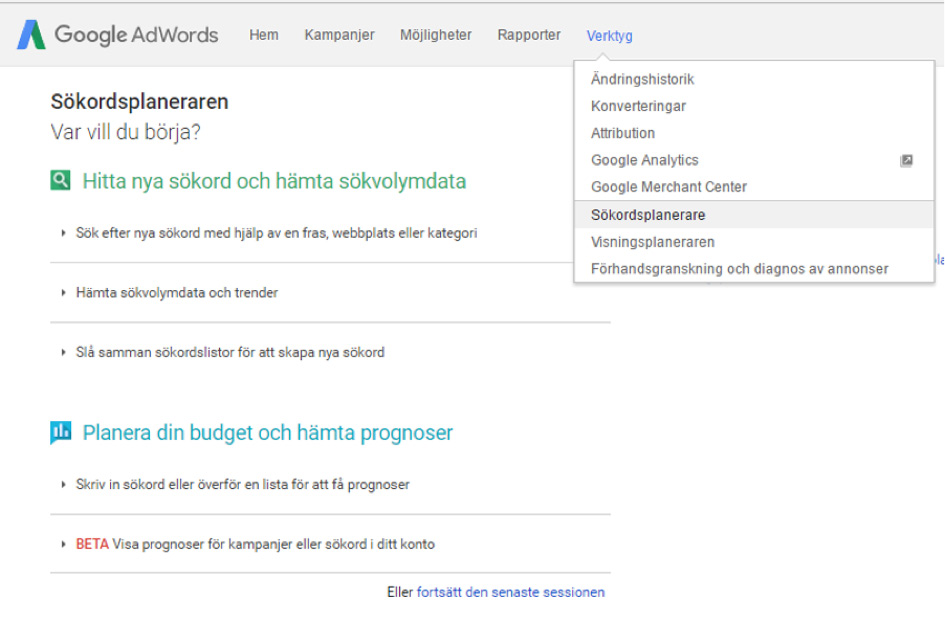Open Google Merchant Center entry
This screenshot has width=945, height=621.
[754, 187]
